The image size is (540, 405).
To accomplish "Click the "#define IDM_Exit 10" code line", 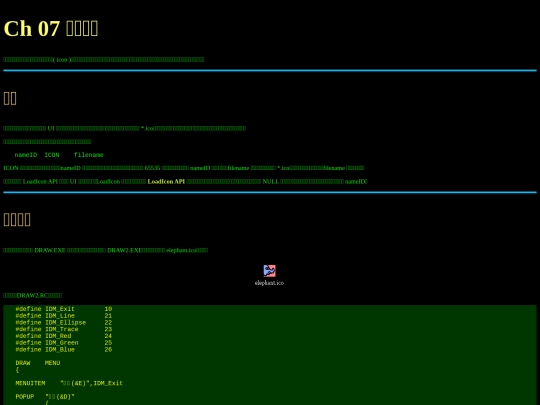I will click(64, 309).
